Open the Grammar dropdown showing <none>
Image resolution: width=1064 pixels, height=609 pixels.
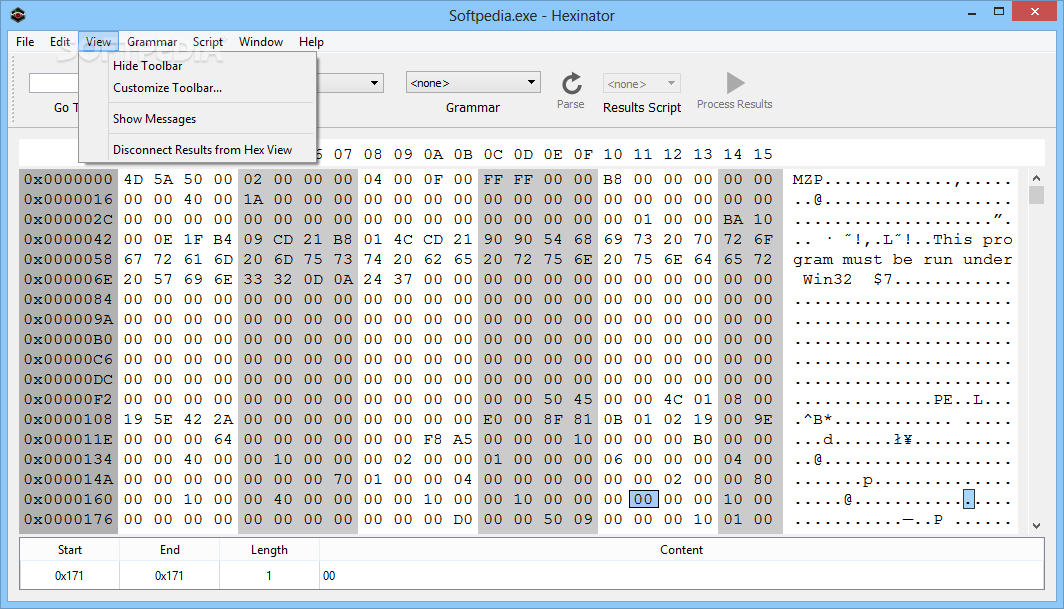point(473,83)
